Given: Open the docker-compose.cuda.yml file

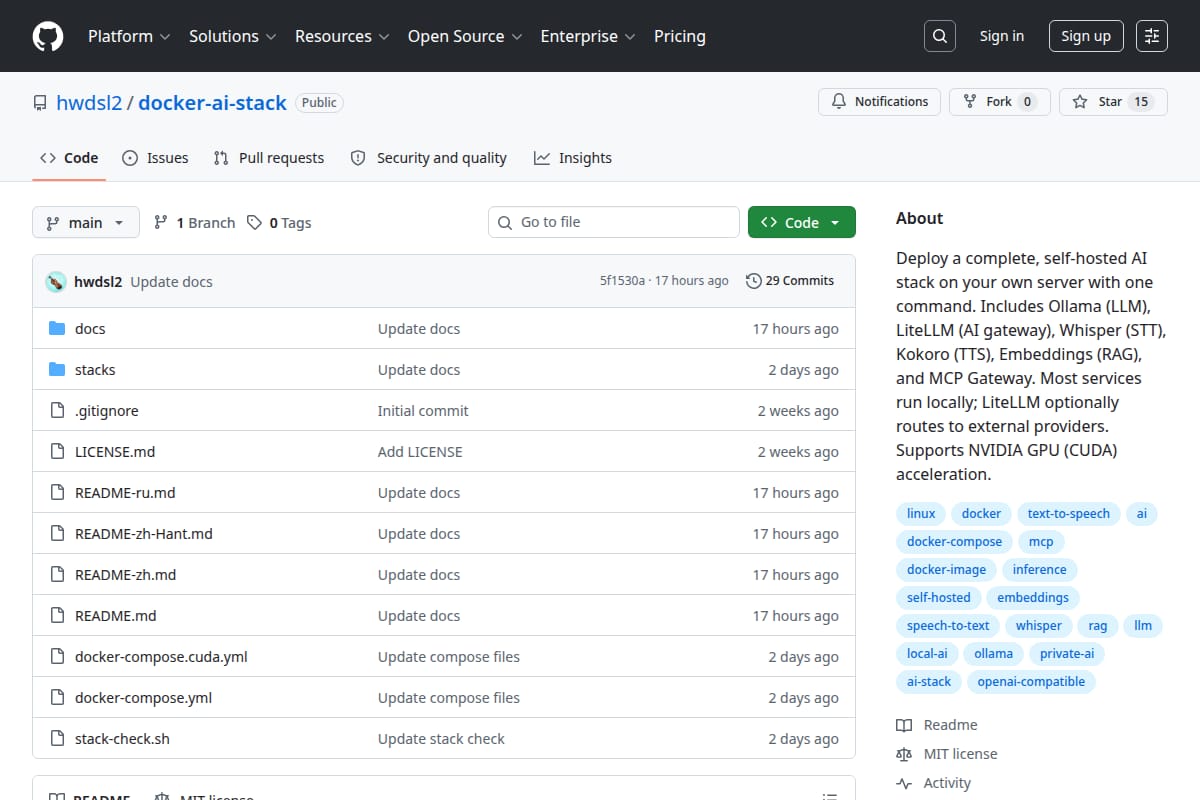Looking at the screenshot, I should 161,657.
